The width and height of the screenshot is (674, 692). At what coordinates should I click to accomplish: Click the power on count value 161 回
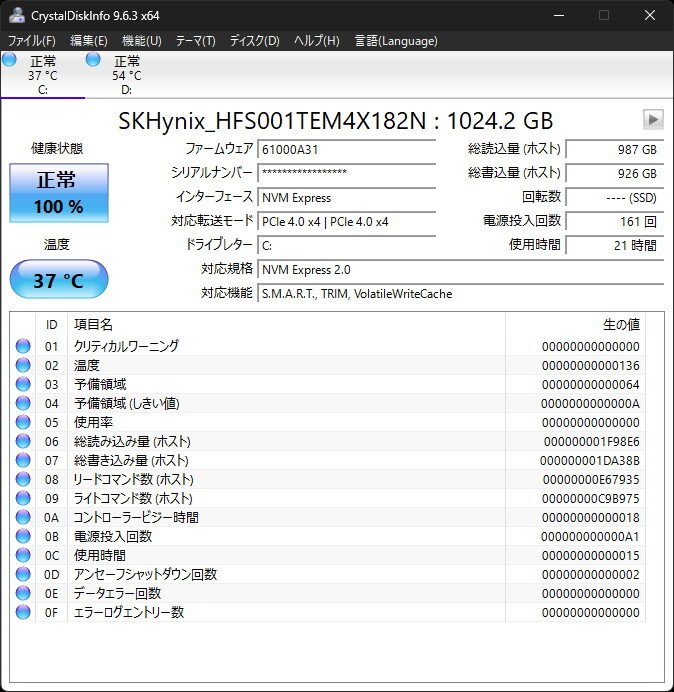coord(615,221)
